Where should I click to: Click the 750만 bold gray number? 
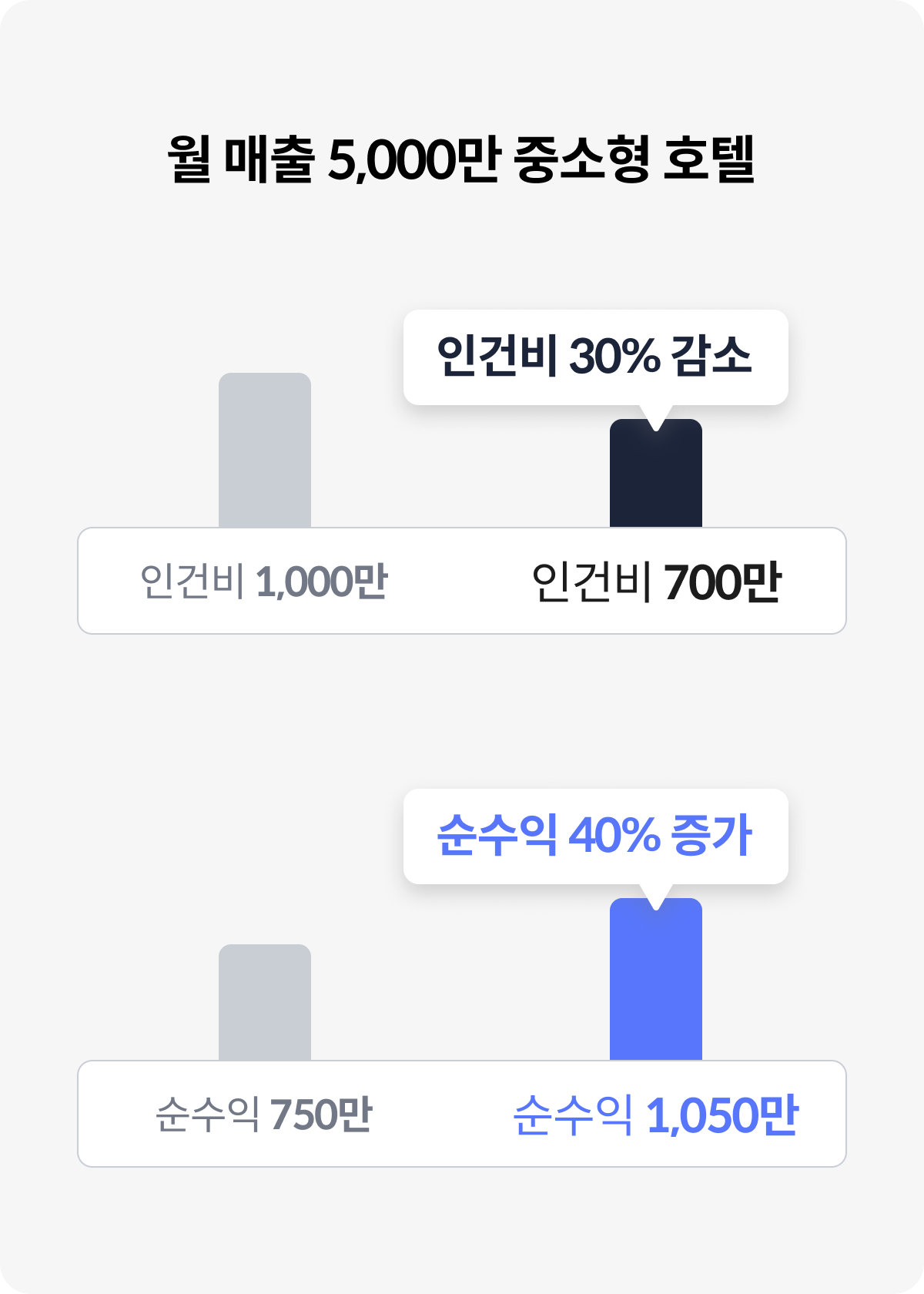322,1115
